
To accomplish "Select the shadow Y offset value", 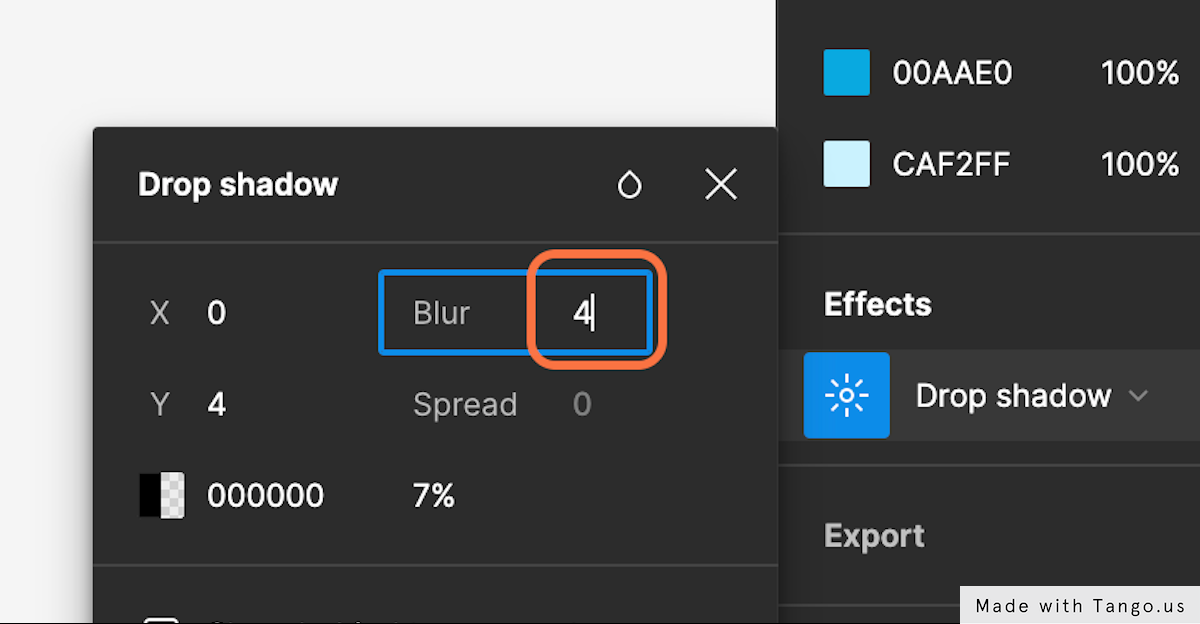I will 216,405.
